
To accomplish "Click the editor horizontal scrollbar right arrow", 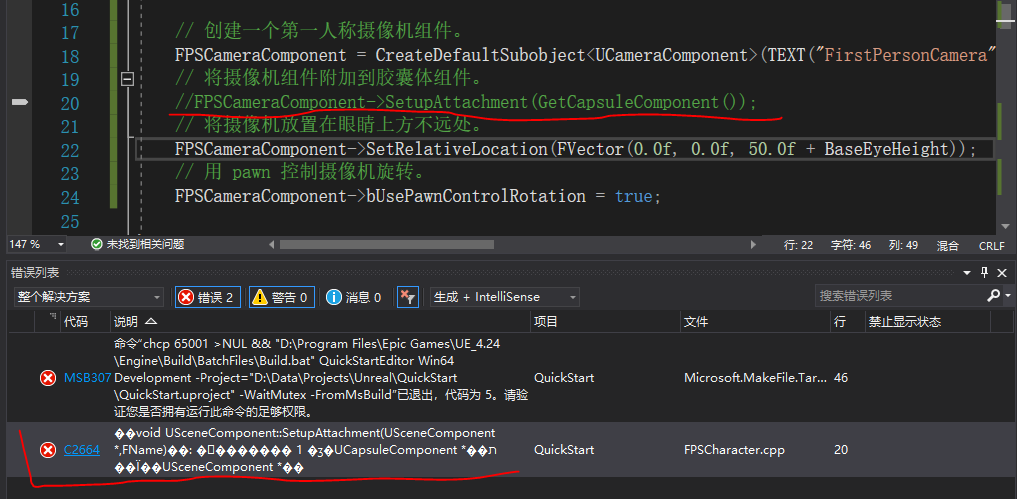I will [753, 245].
